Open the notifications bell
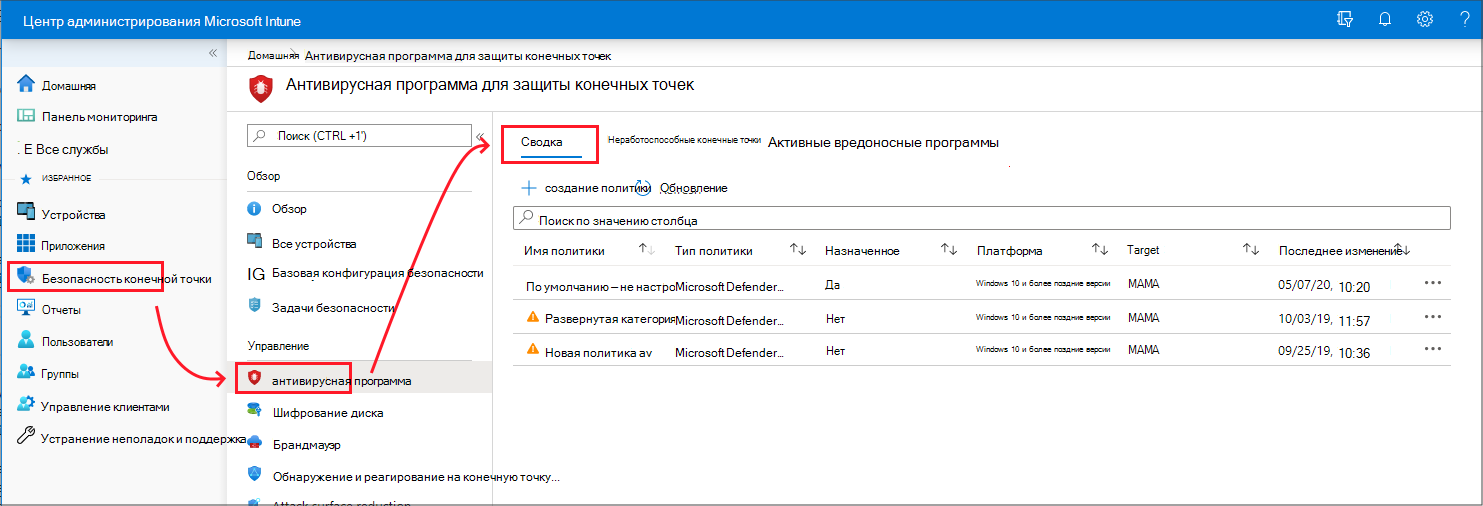This screenshot has height=506, width=1483. (1385, 20)
